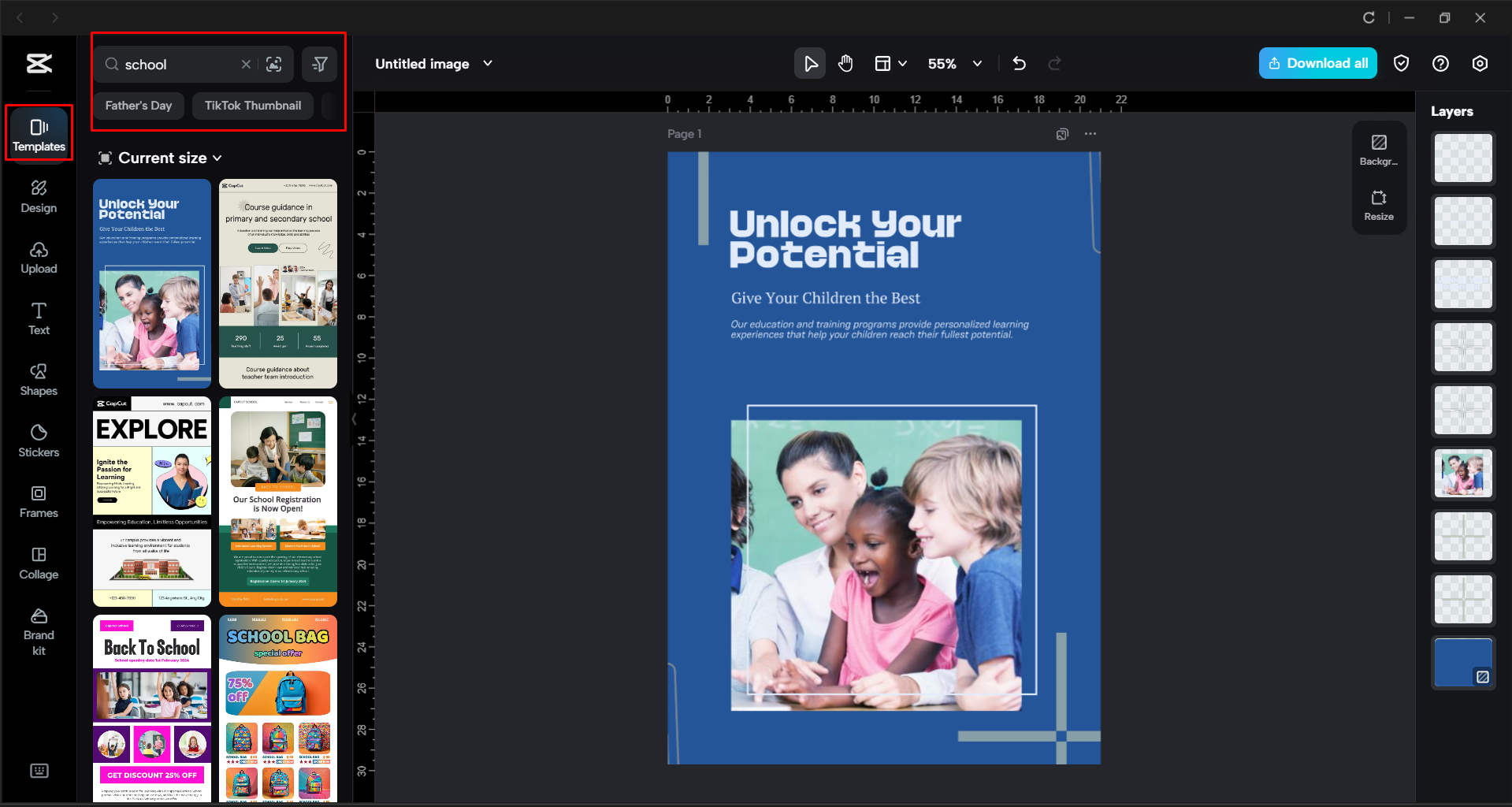1512x807 pixels.
Task: Click the search-by-image icon
Action: pos(274,64)
